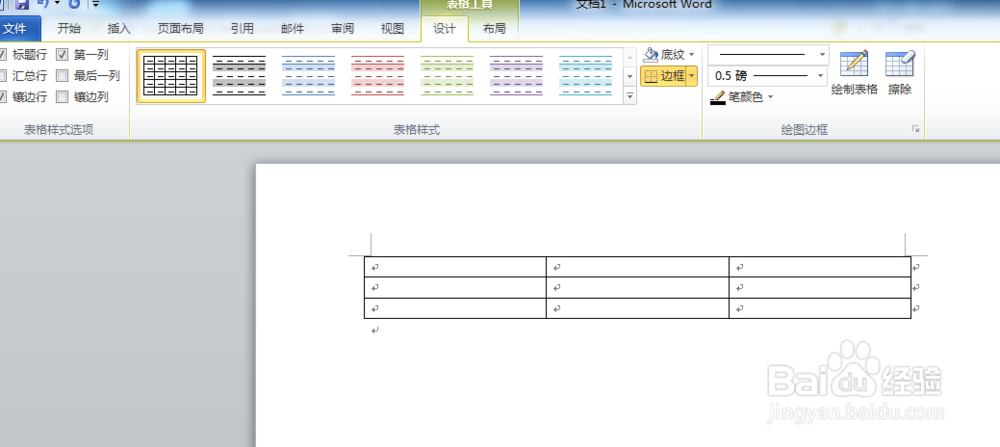This screenshot has height=447, width=1000.
Task: Activate the 擦除 eraser tool
Action: pyautogui.click(x=900, y=73)
